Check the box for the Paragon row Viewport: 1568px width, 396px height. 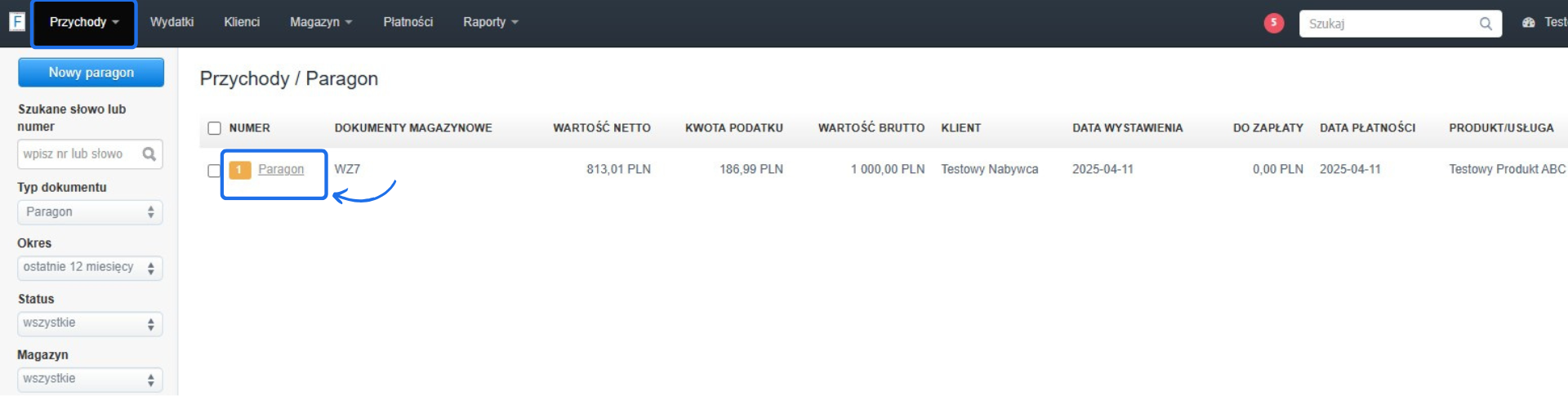(x=214, y=171)
